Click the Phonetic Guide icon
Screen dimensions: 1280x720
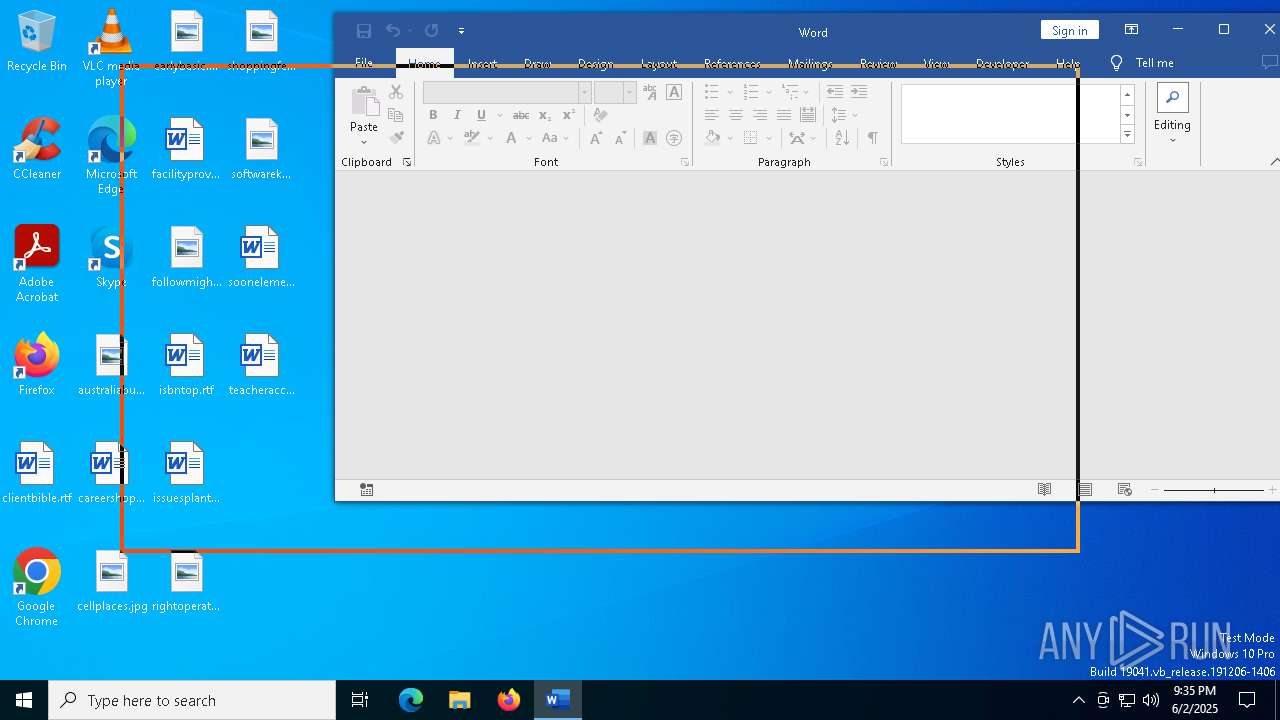point(650,92)
